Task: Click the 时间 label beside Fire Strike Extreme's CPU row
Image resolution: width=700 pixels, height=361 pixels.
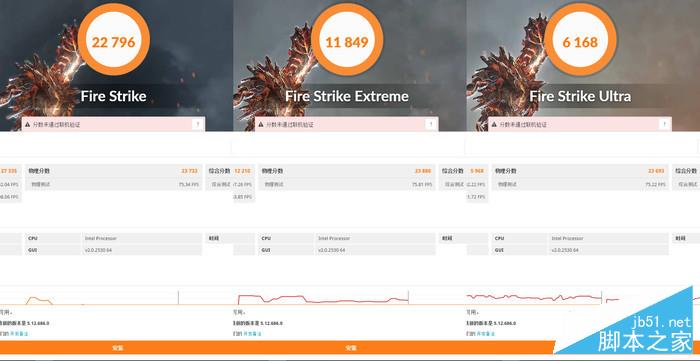Action: point(447,238)
